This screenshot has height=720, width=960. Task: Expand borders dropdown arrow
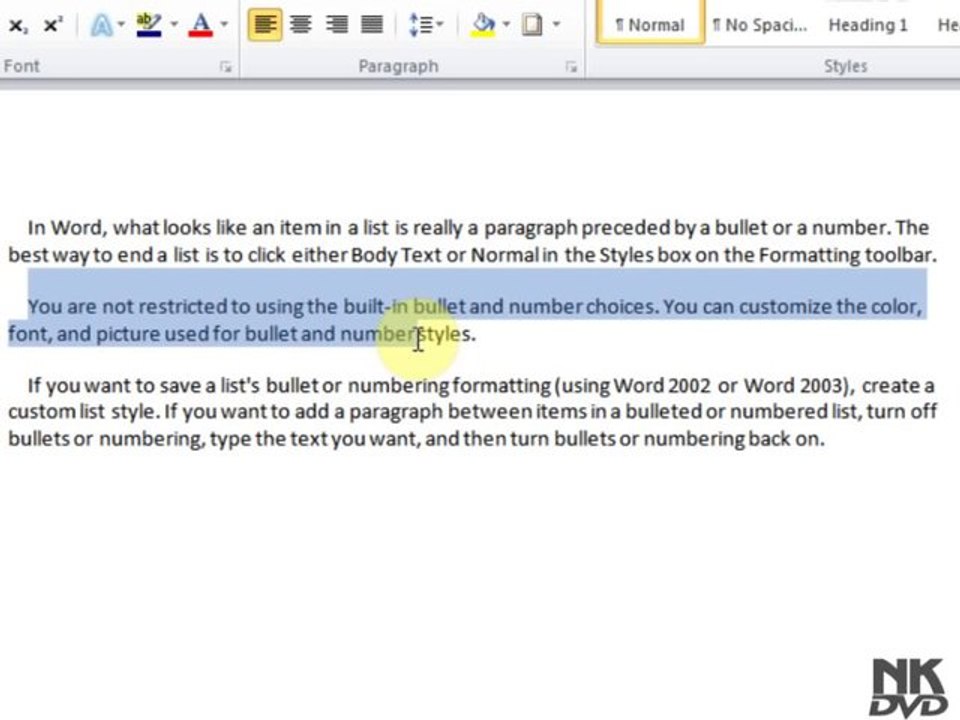[556, 24]
